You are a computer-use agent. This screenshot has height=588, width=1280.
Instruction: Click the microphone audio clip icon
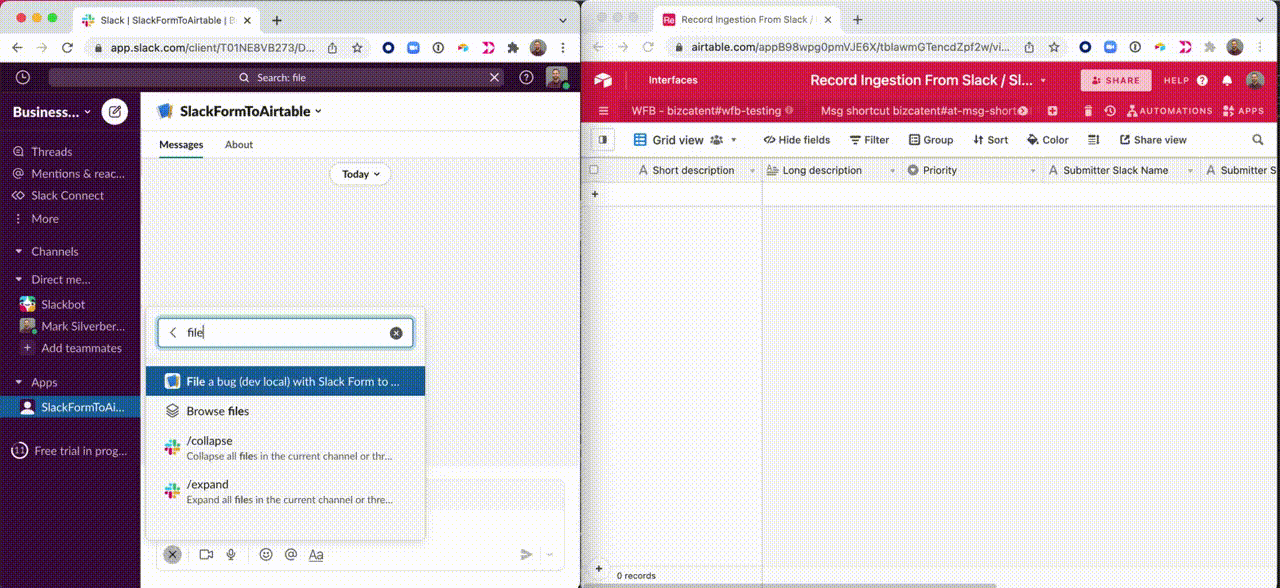point(231,554)
